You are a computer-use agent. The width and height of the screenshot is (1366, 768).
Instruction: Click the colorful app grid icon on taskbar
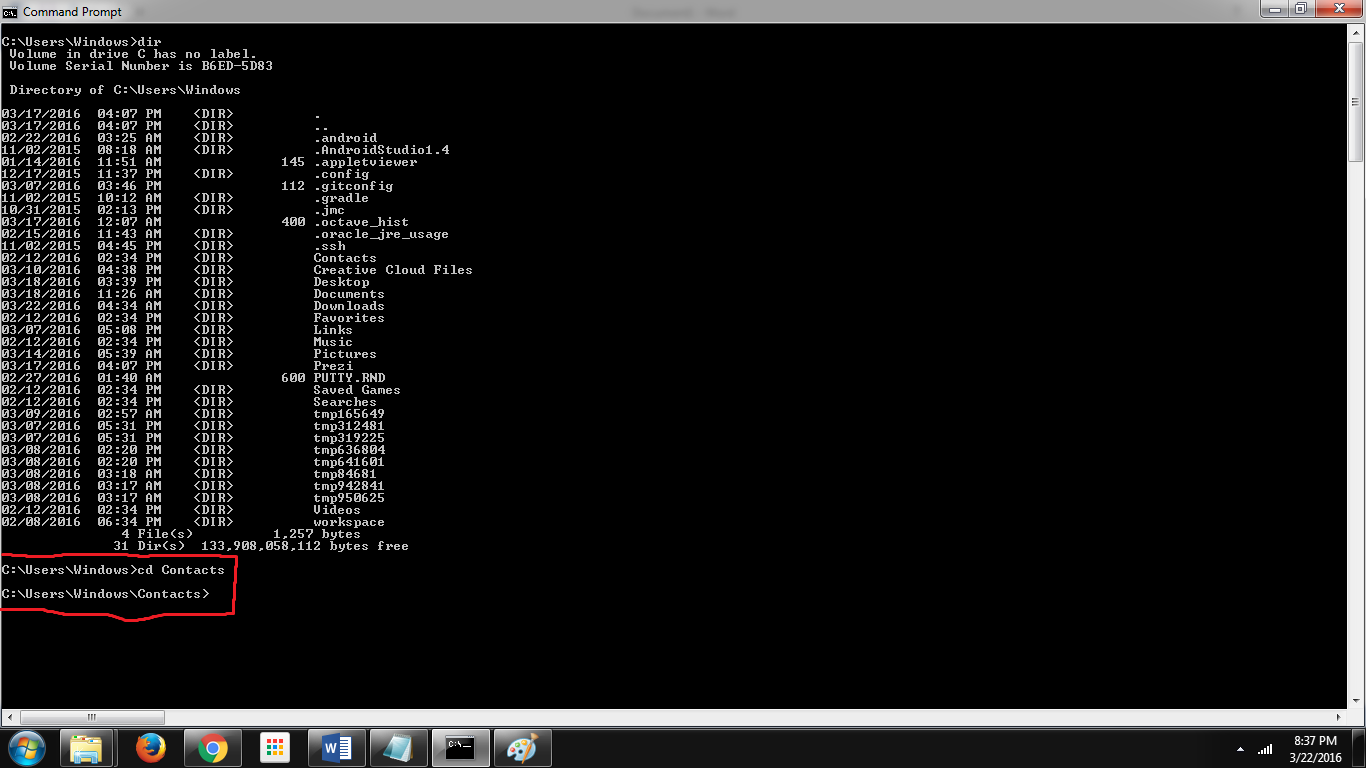pos(275,747)
